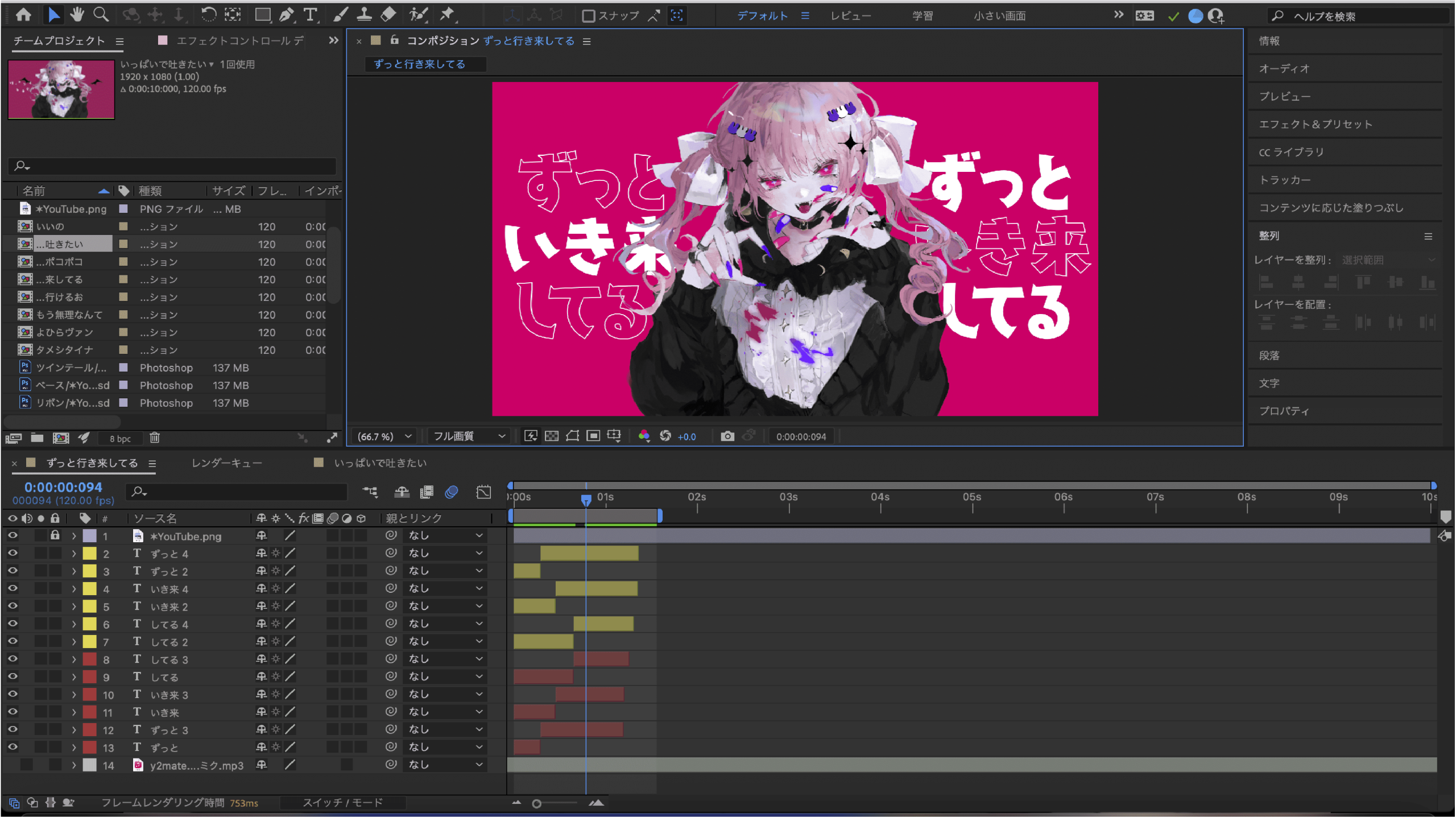This screenshot has height=817, width=1456.
Task: Select the Hand tool
Action: 77,15
